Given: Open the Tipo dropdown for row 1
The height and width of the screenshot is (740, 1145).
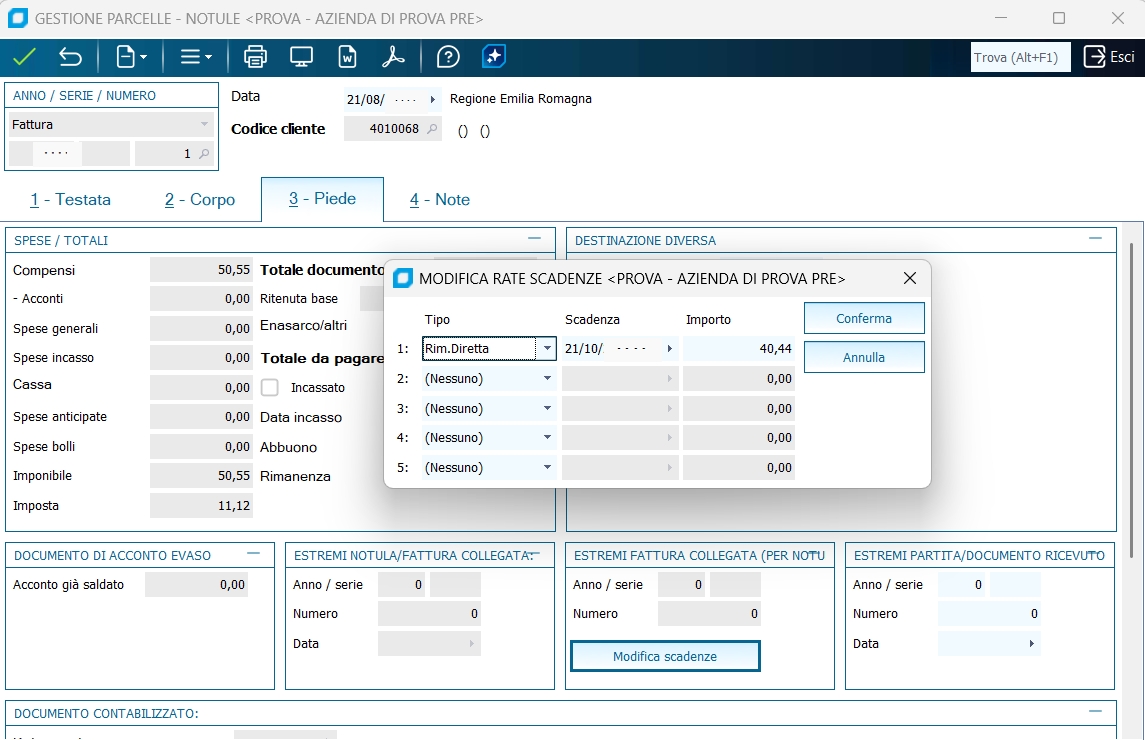Looking at the screenshot, I should coord(546,349).
